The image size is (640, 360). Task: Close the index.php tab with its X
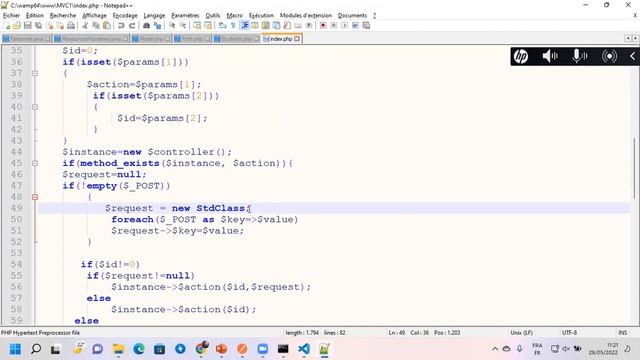297,39
